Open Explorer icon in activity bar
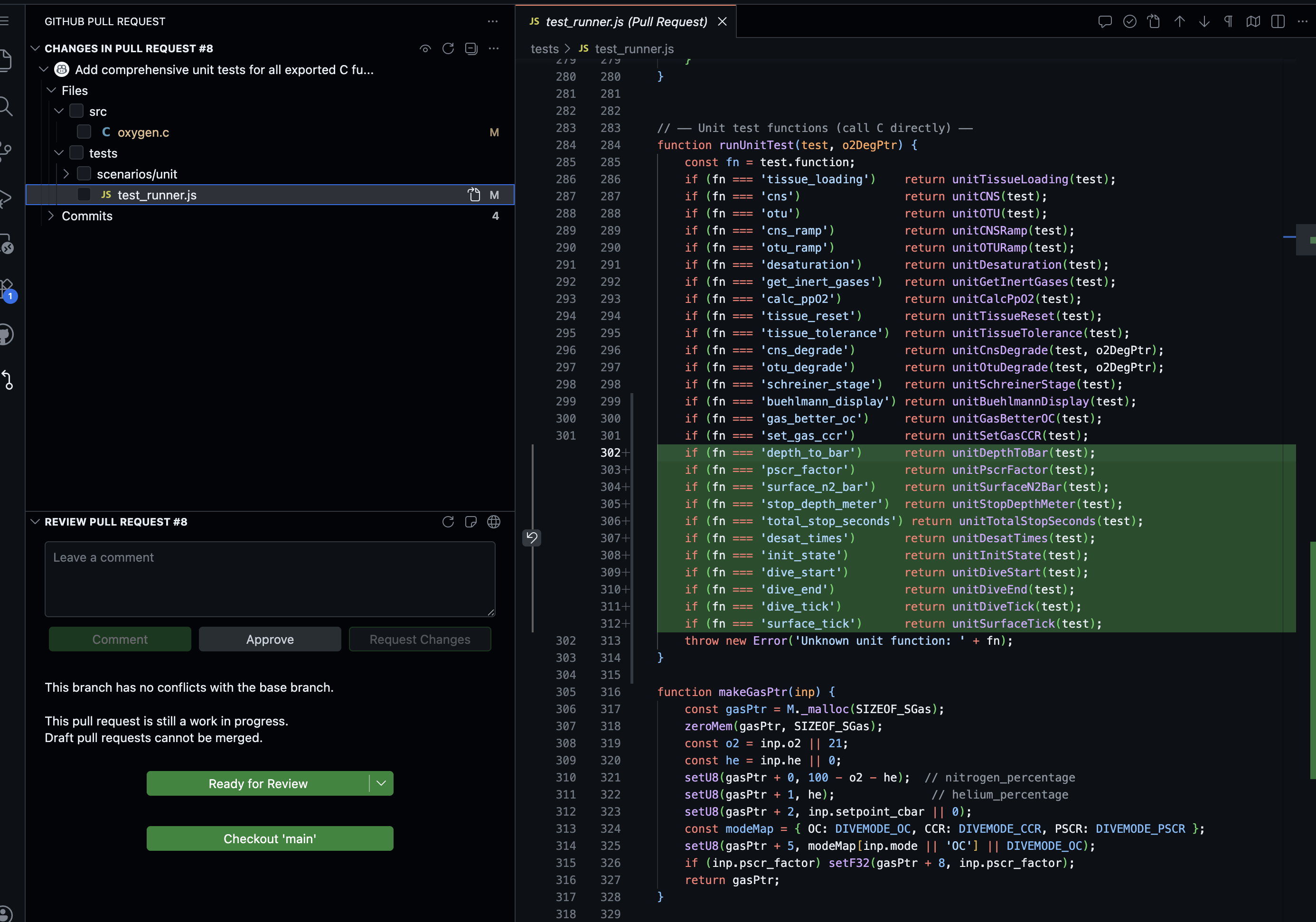Viewport: 1316px width, 922px height. pyautogui.click(x=6, y=61)
